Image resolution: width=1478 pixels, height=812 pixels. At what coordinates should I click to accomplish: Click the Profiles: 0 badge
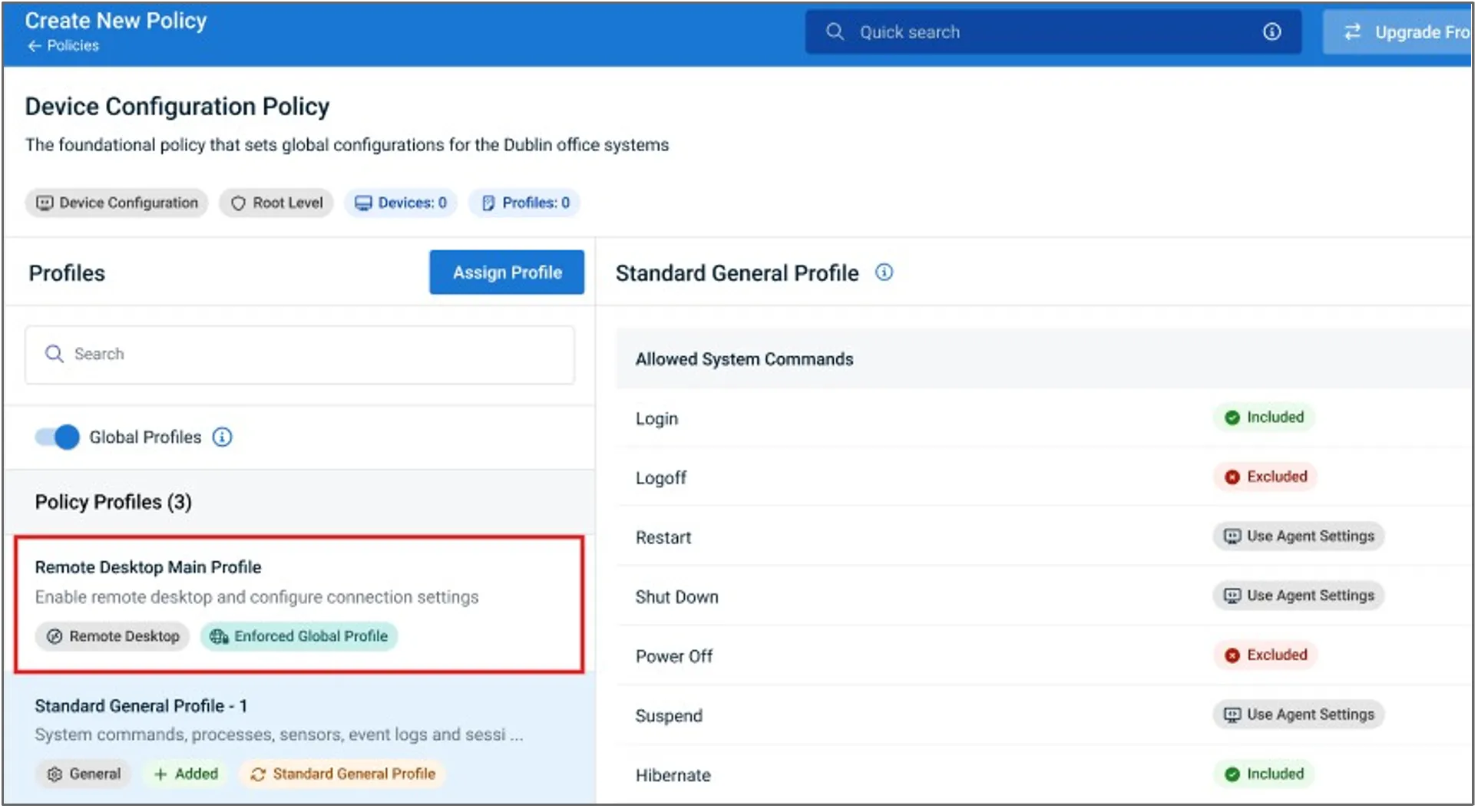pos(525,203)
